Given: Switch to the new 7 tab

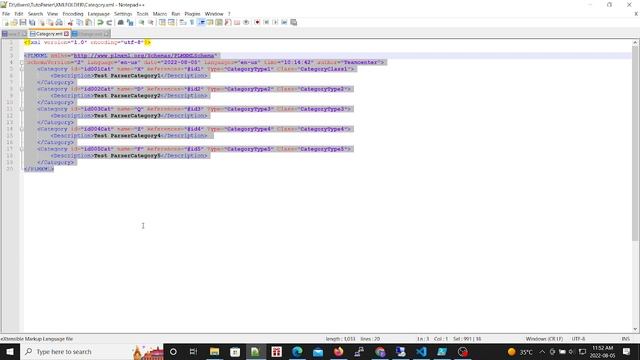Looking at the screenshot, I should tap(14, 34).
